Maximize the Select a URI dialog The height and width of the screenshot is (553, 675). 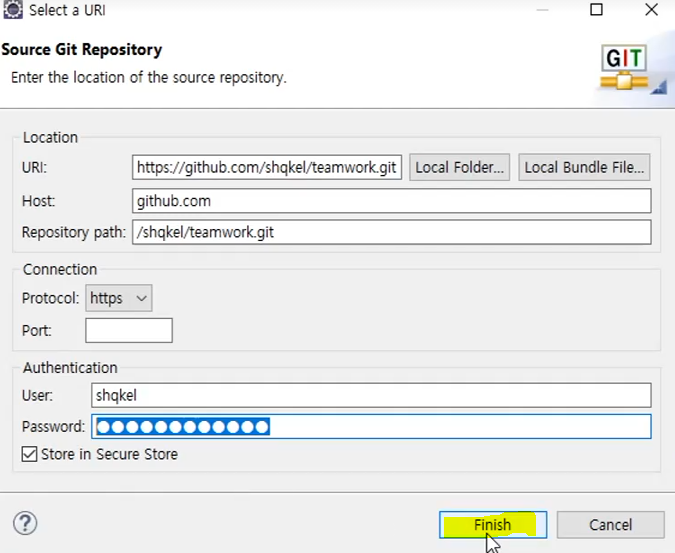(x=596, y=9)
